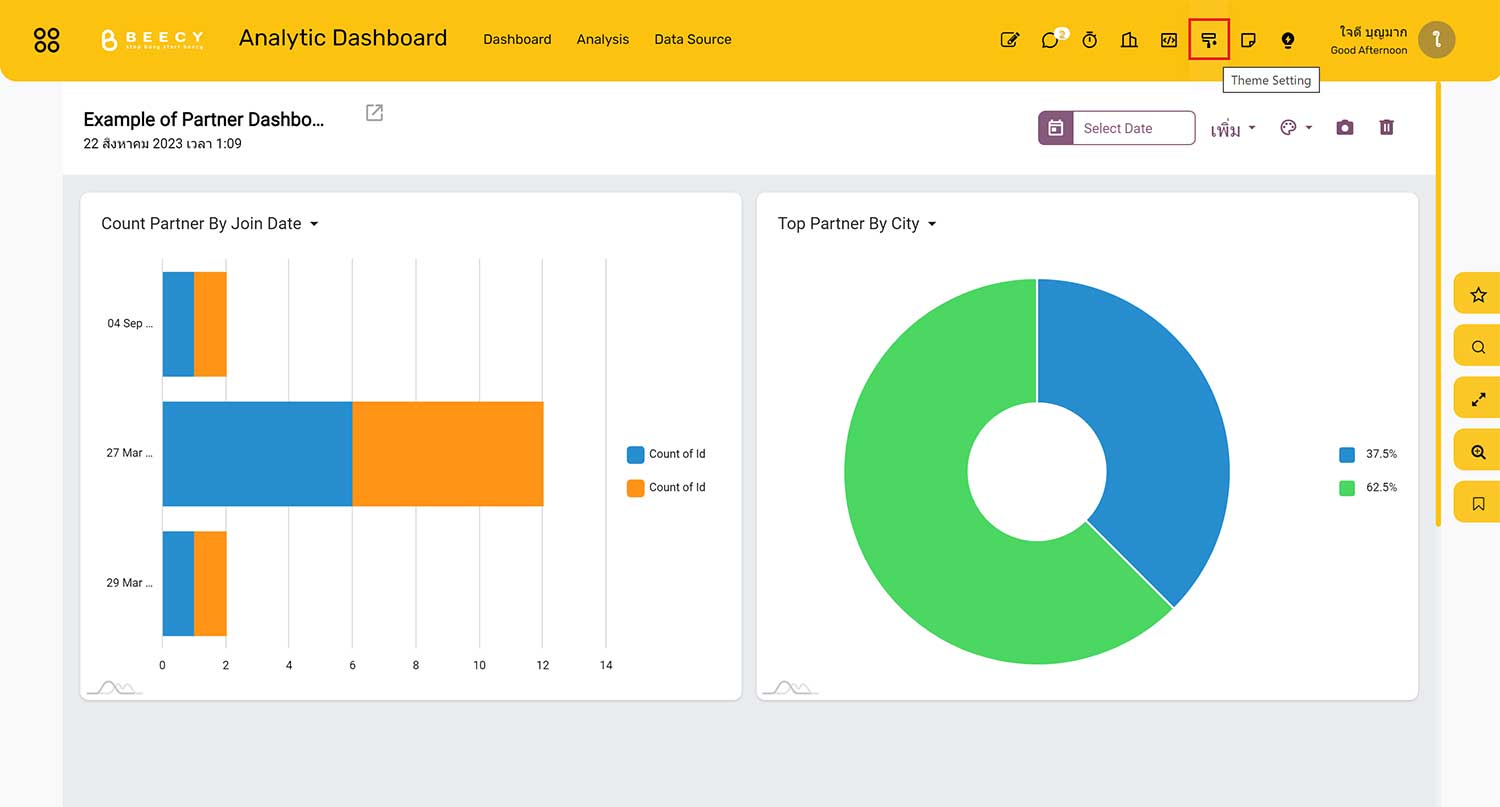
Task: Take dashboard snapshot with camera icon
Action: tap(1345, 128)
